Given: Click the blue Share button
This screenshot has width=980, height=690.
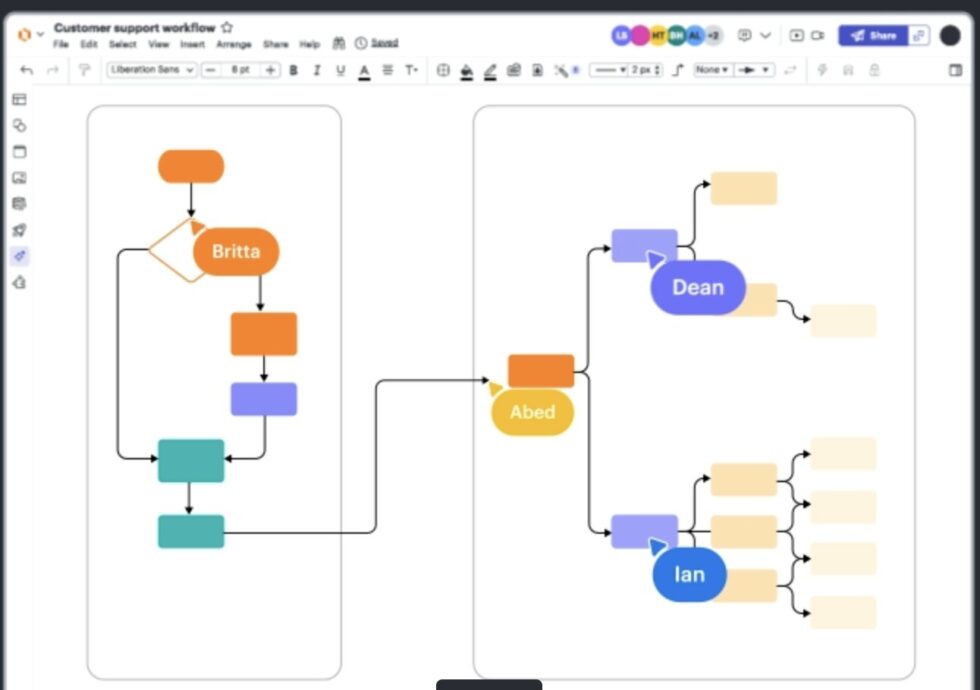Looking at the screenshot, I should tap(872, 35).
